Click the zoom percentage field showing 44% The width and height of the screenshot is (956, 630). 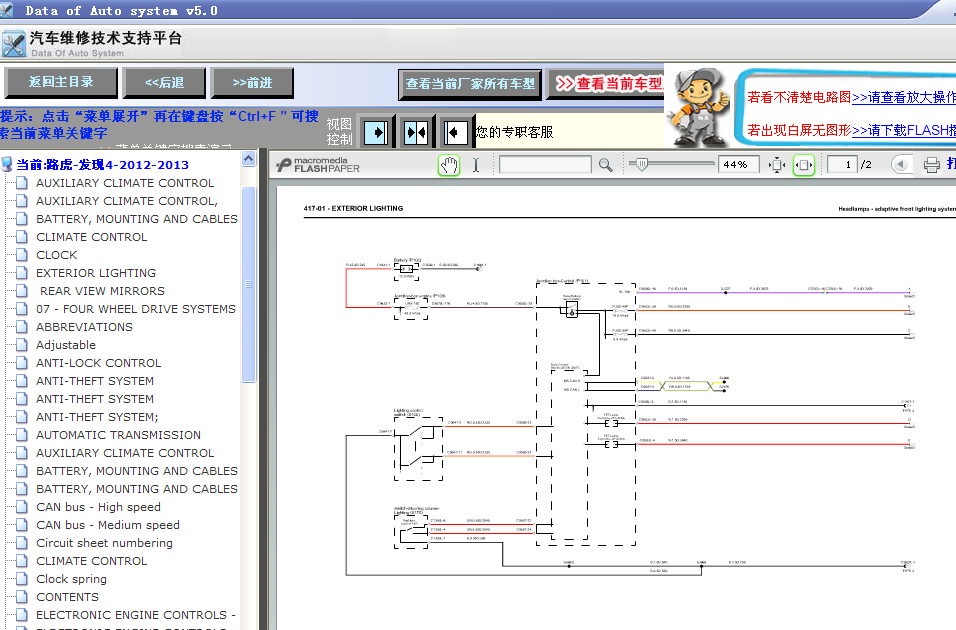[x=738, y=165]
